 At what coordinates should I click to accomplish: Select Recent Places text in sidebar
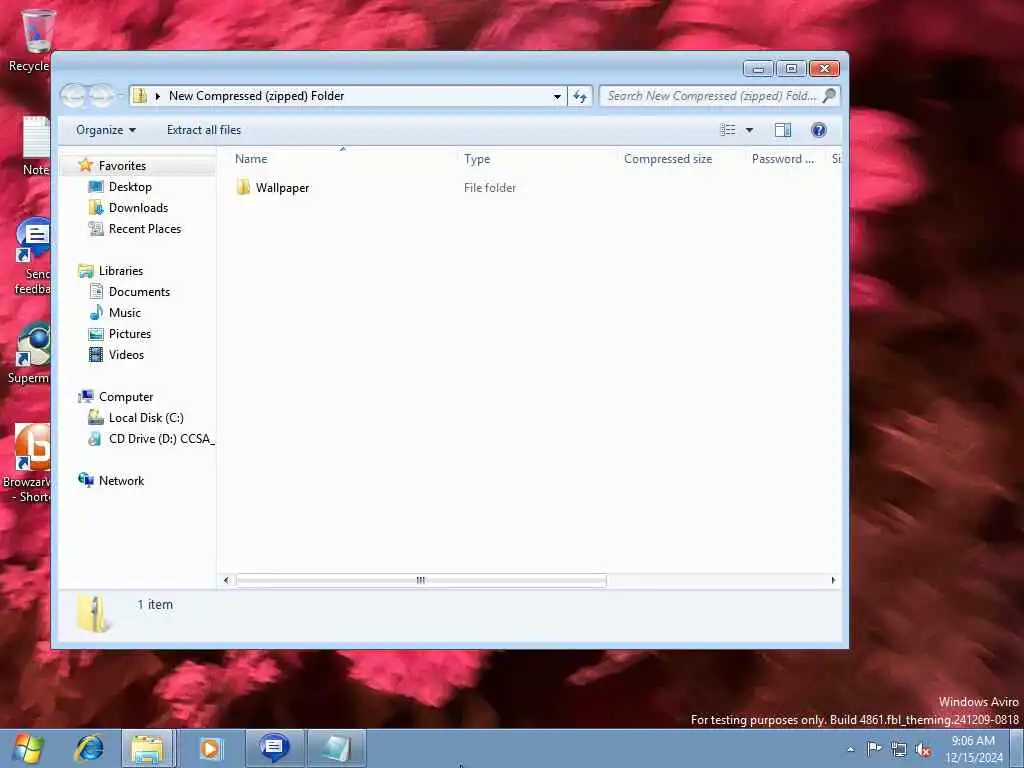(x=145, y=229)
